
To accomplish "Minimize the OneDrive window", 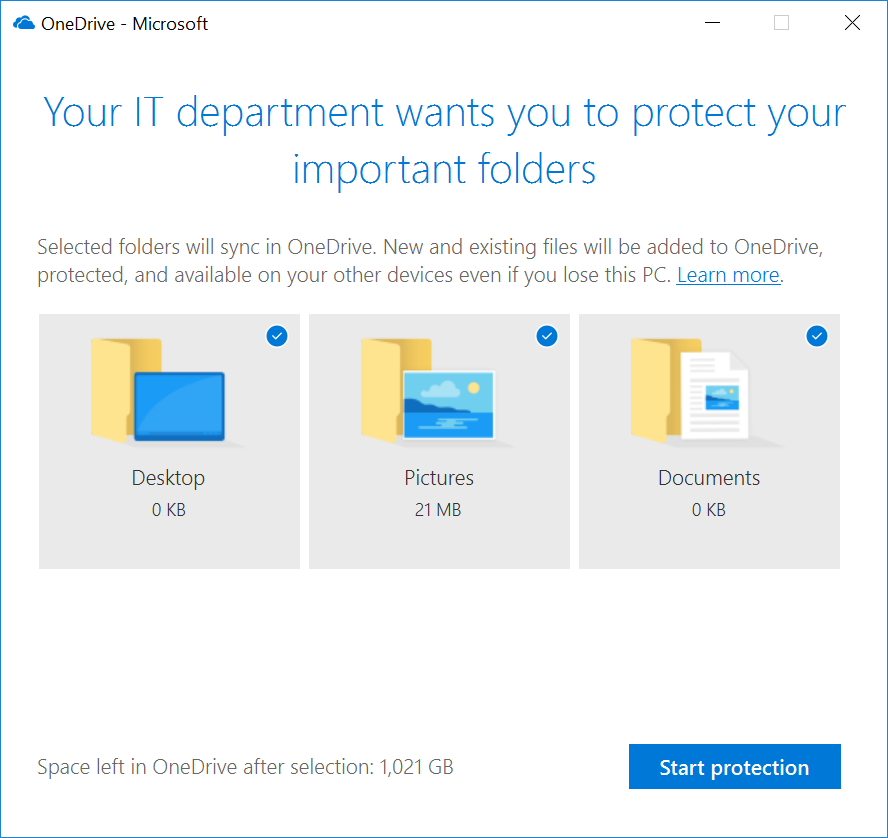I will tap(712, 23).
